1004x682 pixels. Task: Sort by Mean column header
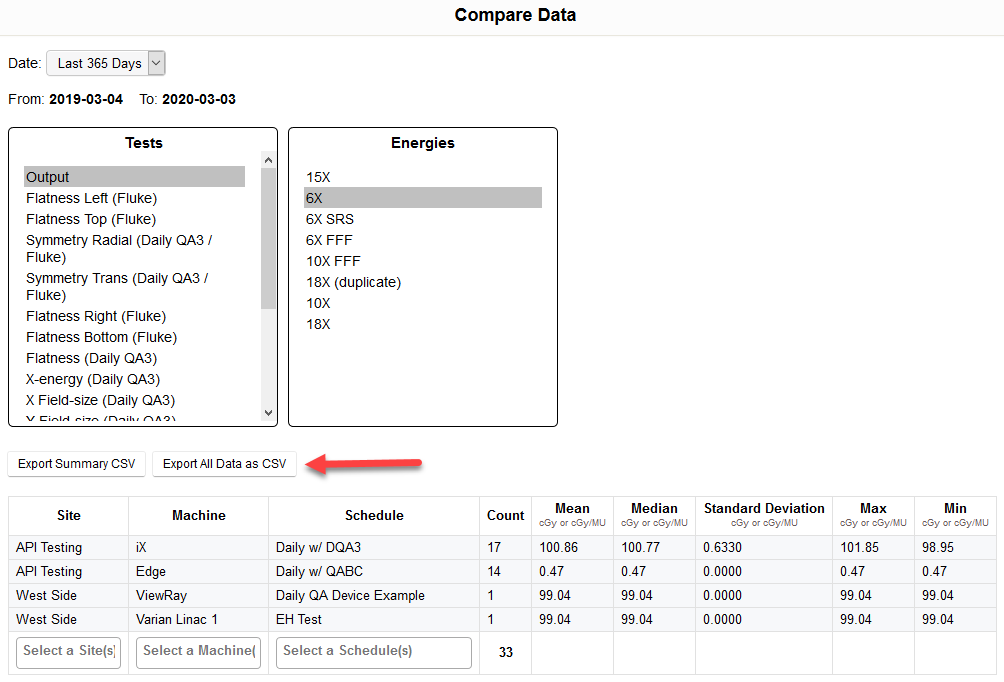(572, 509)
